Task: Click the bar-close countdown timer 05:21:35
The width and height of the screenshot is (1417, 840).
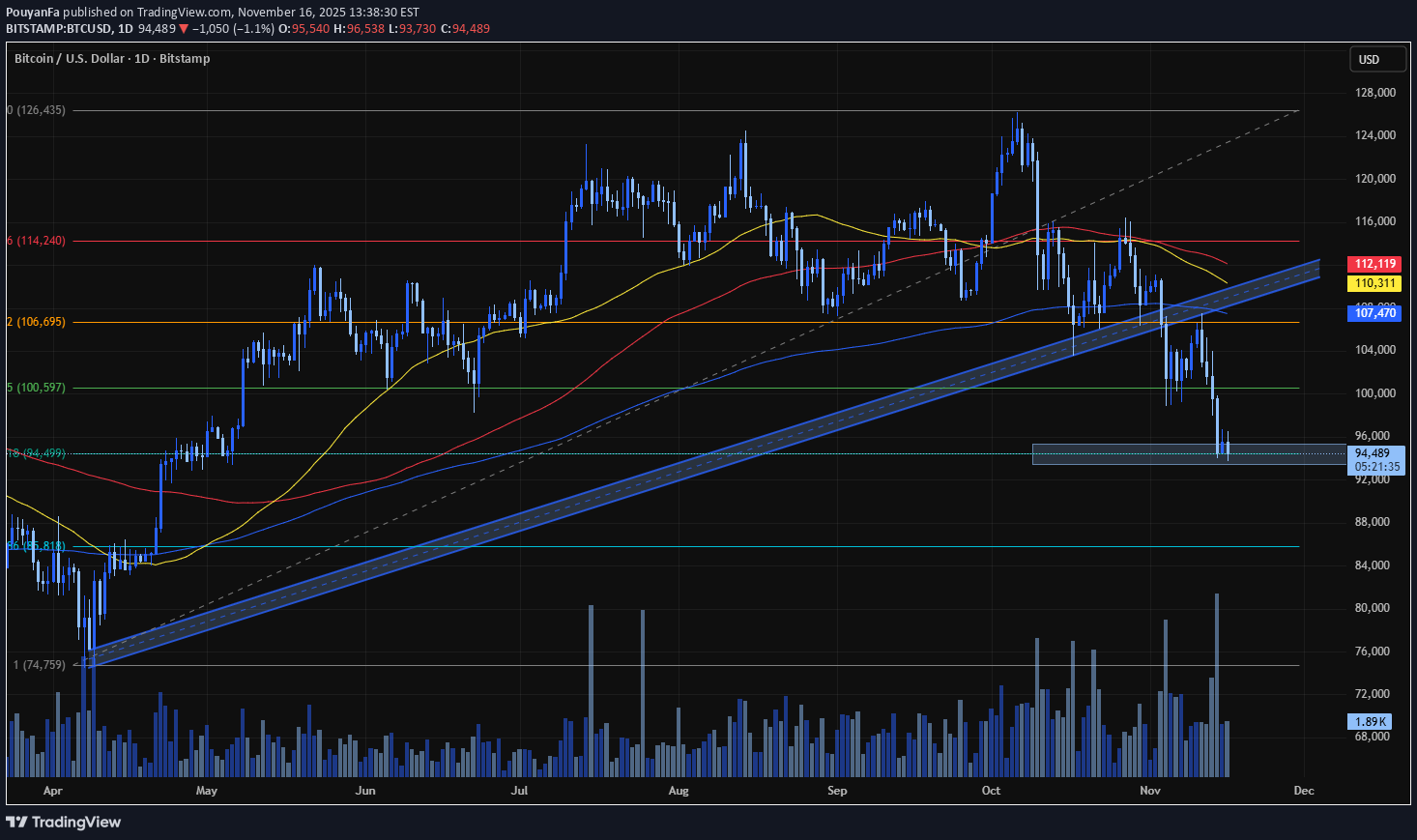Action: (x=1374, y=466)
